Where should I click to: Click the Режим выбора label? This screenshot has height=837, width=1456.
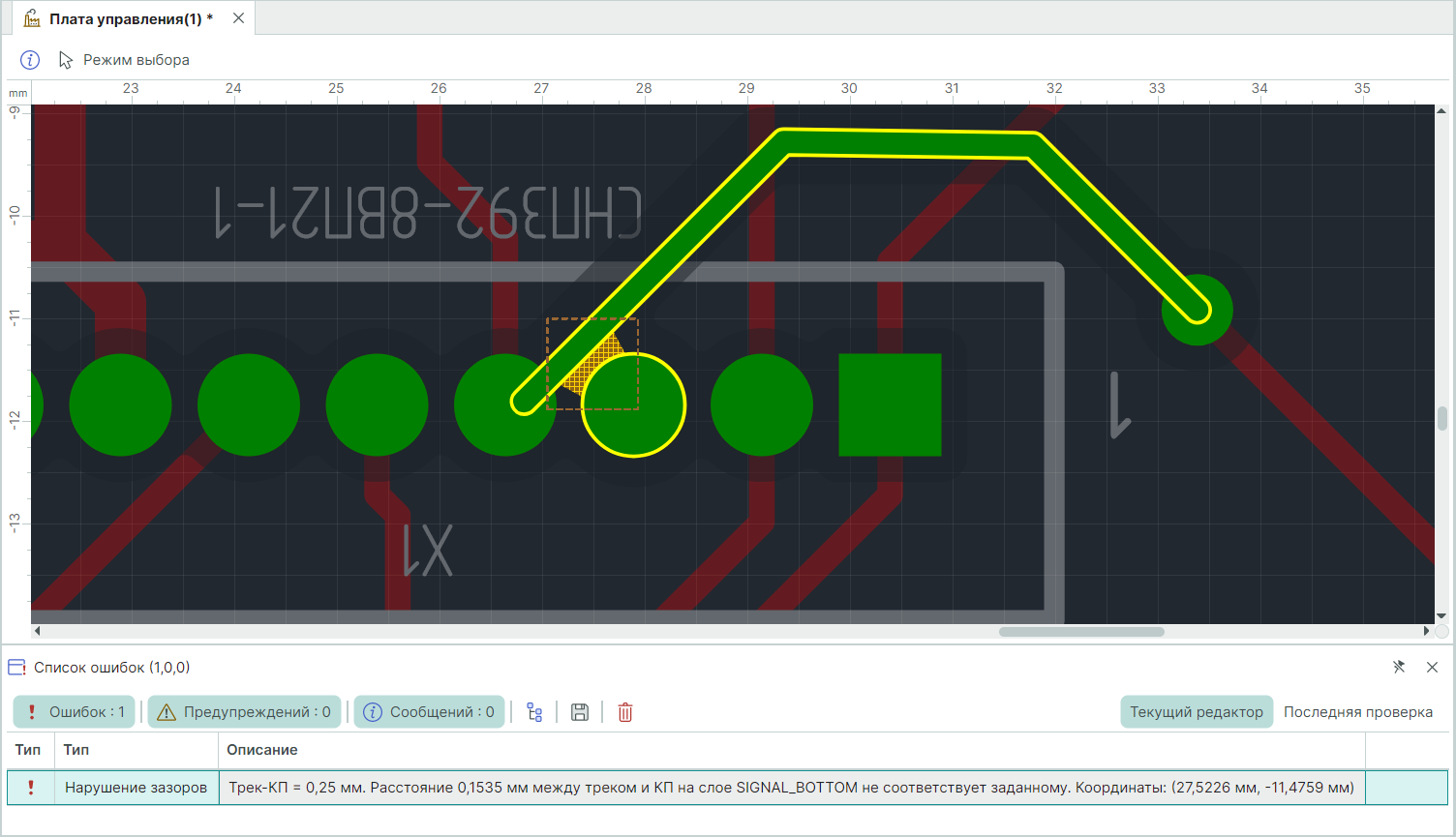[x=136, y=60]
